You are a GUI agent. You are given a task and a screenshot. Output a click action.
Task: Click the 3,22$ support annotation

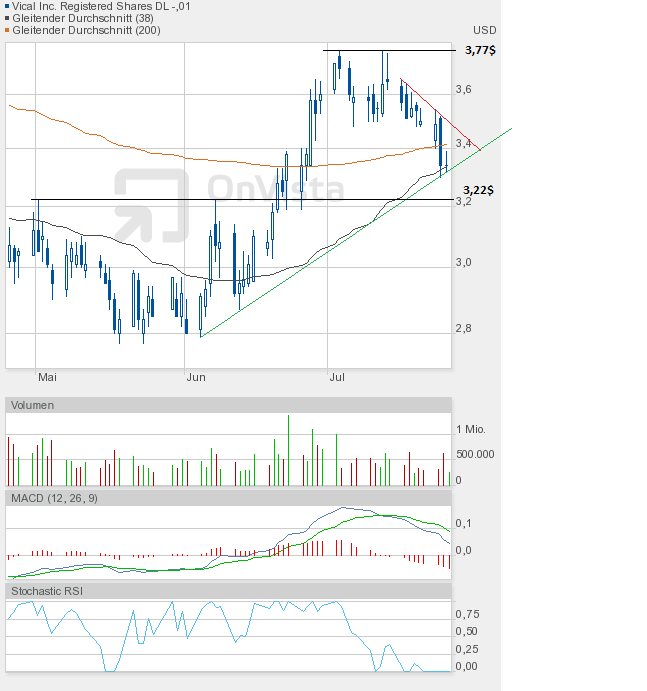tap(478, 190)
